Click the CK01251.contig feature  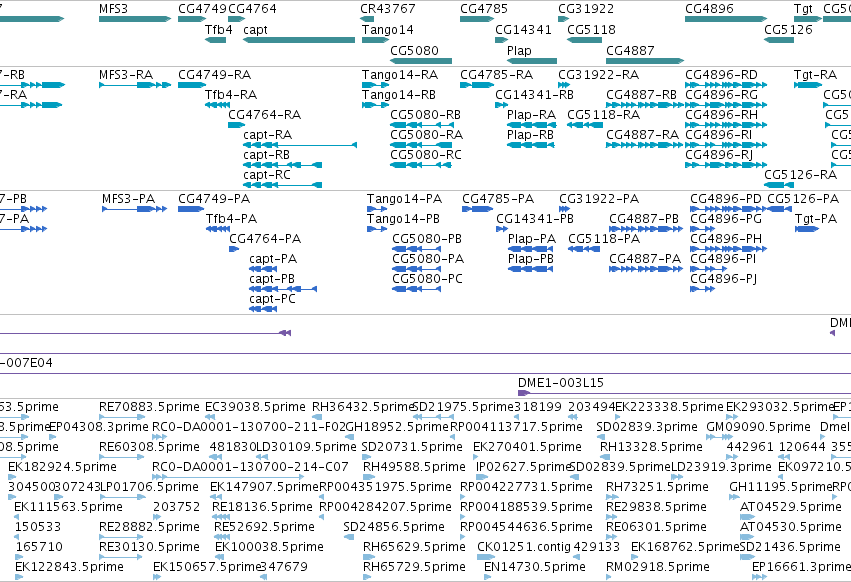tap(486, 557)
